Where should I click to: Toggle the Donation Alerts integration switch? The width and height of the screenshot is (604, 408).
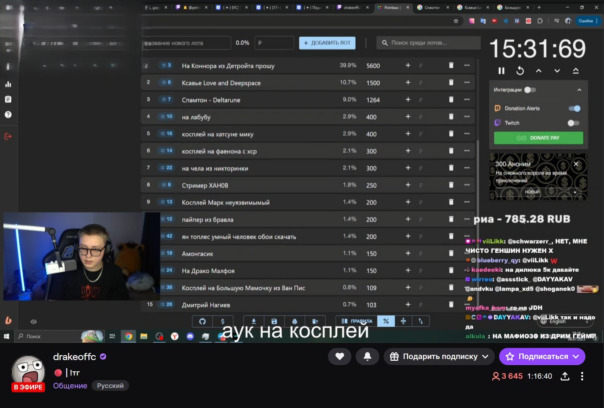coord(574,108)
